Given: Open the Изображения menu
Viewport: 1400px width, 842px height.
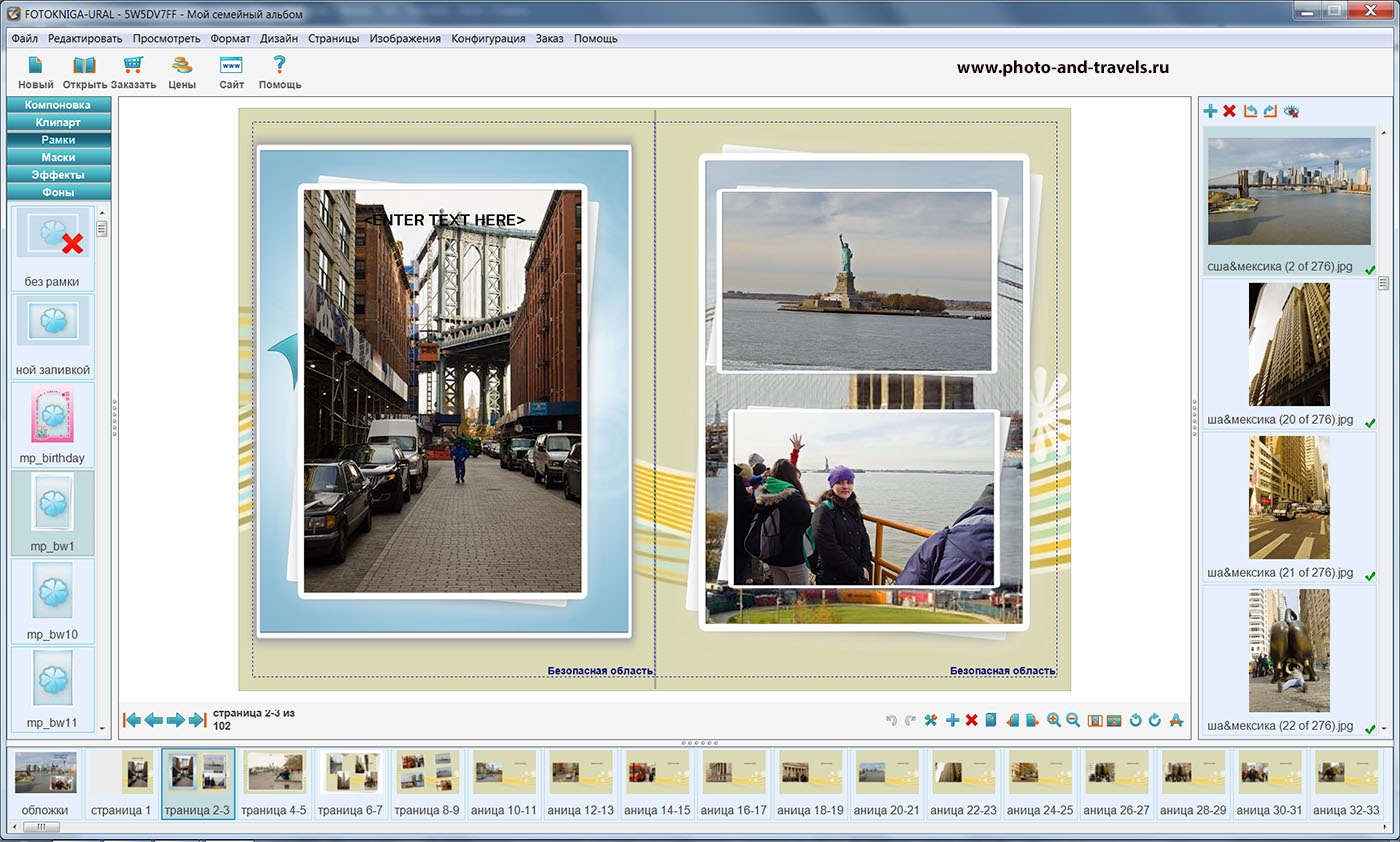Looking at the screenshot, I should click(x=405, y=39).
